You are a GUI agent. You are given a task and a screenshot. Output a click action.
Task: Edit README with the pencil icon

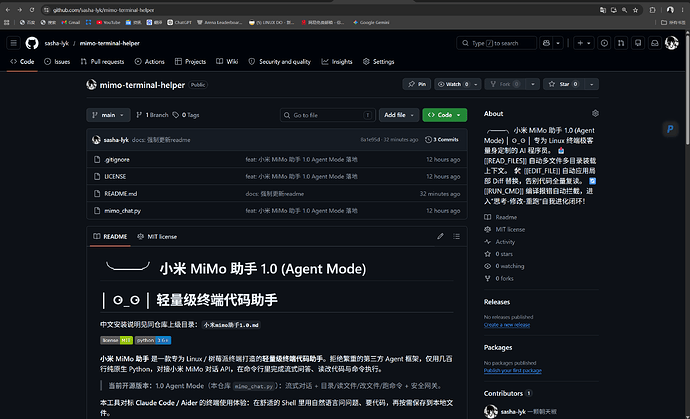(440, 236)
